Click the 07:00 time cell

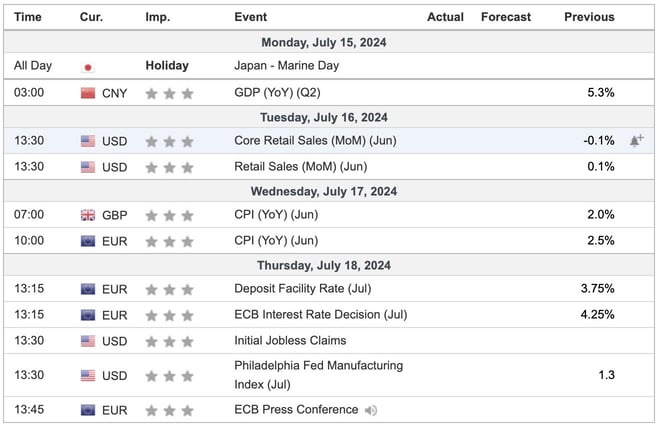click(x=29, y=215)
